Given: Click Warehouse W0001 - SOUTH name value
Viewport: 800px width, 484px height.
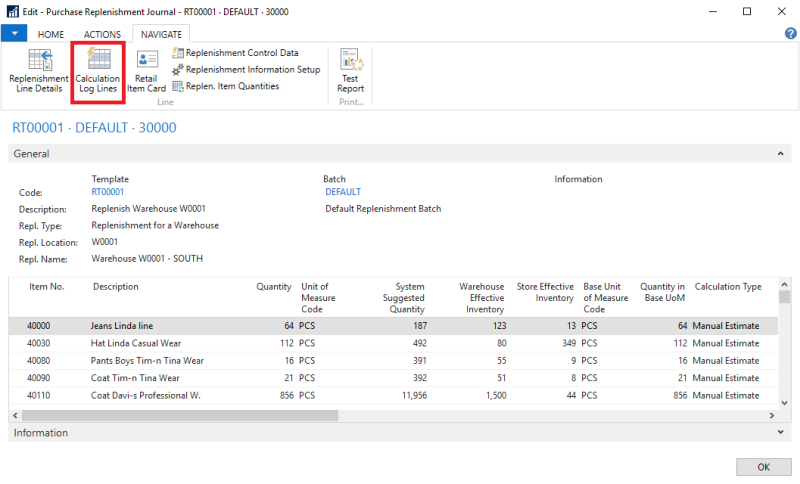Looking at the screenshot, I should (147, 259).
